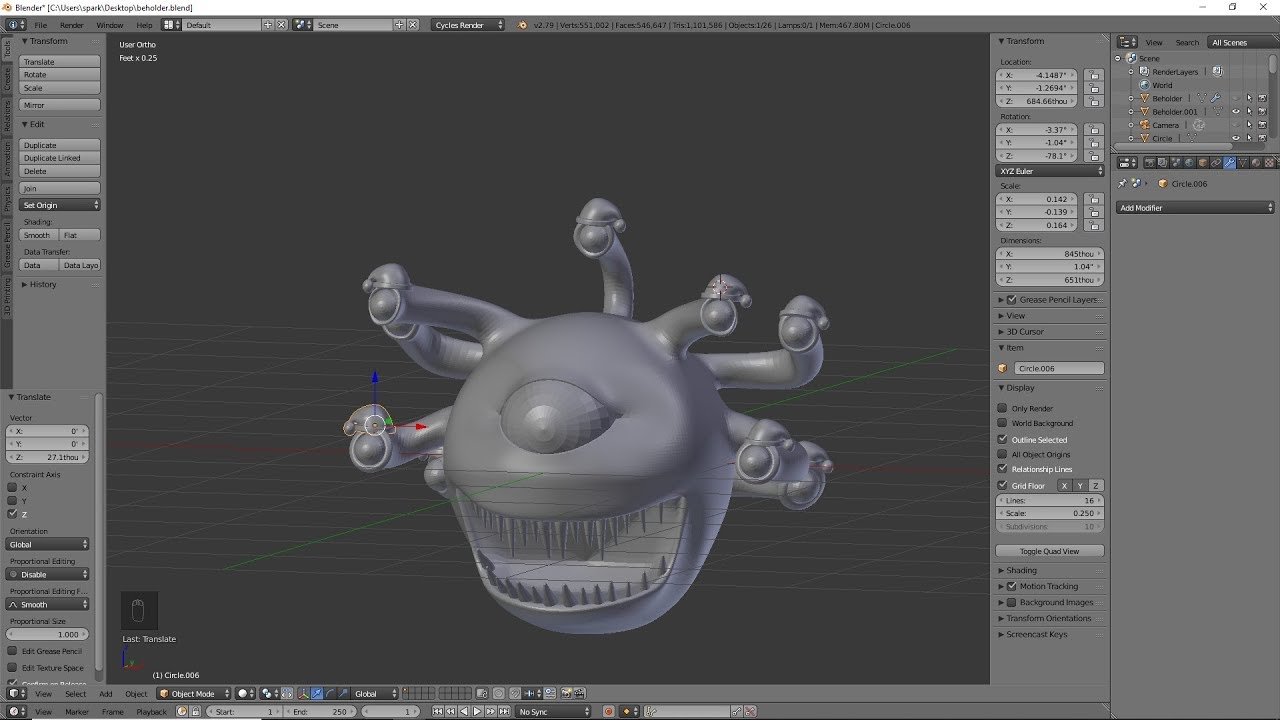The image size is (1280, 720).
Task: Open the Add menu in 3D view header
Action: tap(105, 693)
